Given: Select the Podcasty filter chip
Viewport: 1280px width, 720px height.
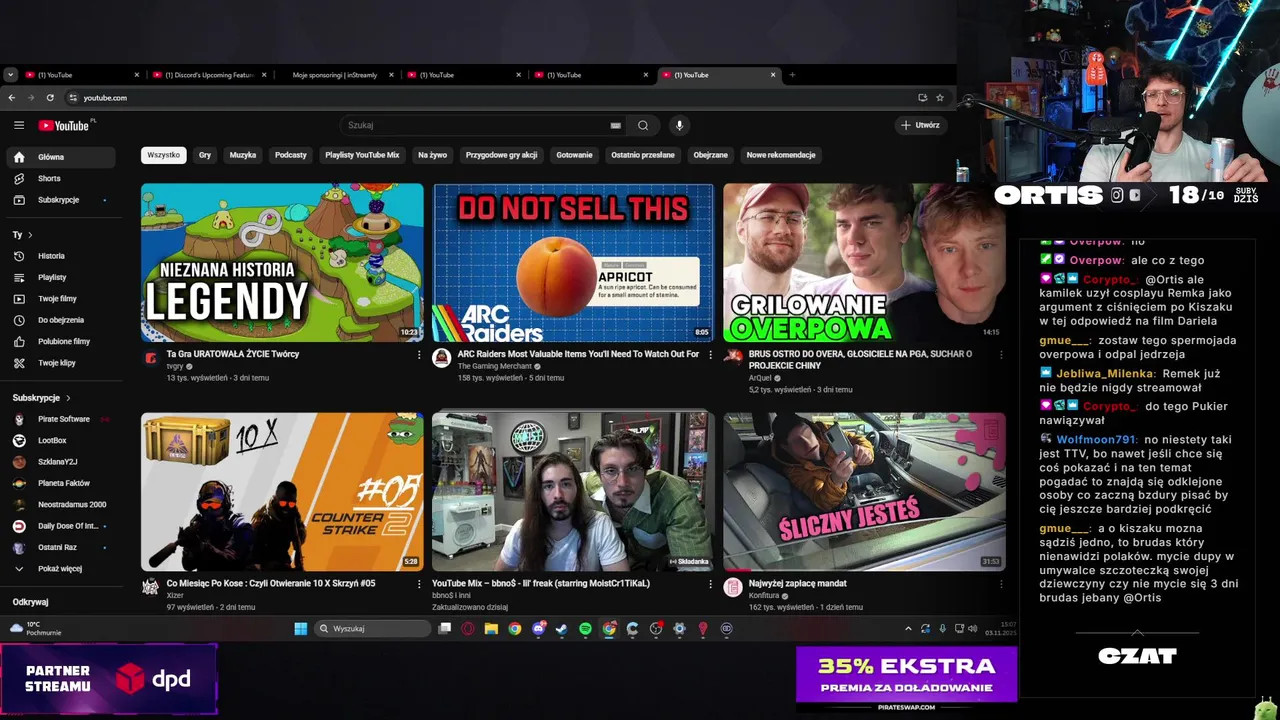Looking at the screenshot, I should pos(291,155).
